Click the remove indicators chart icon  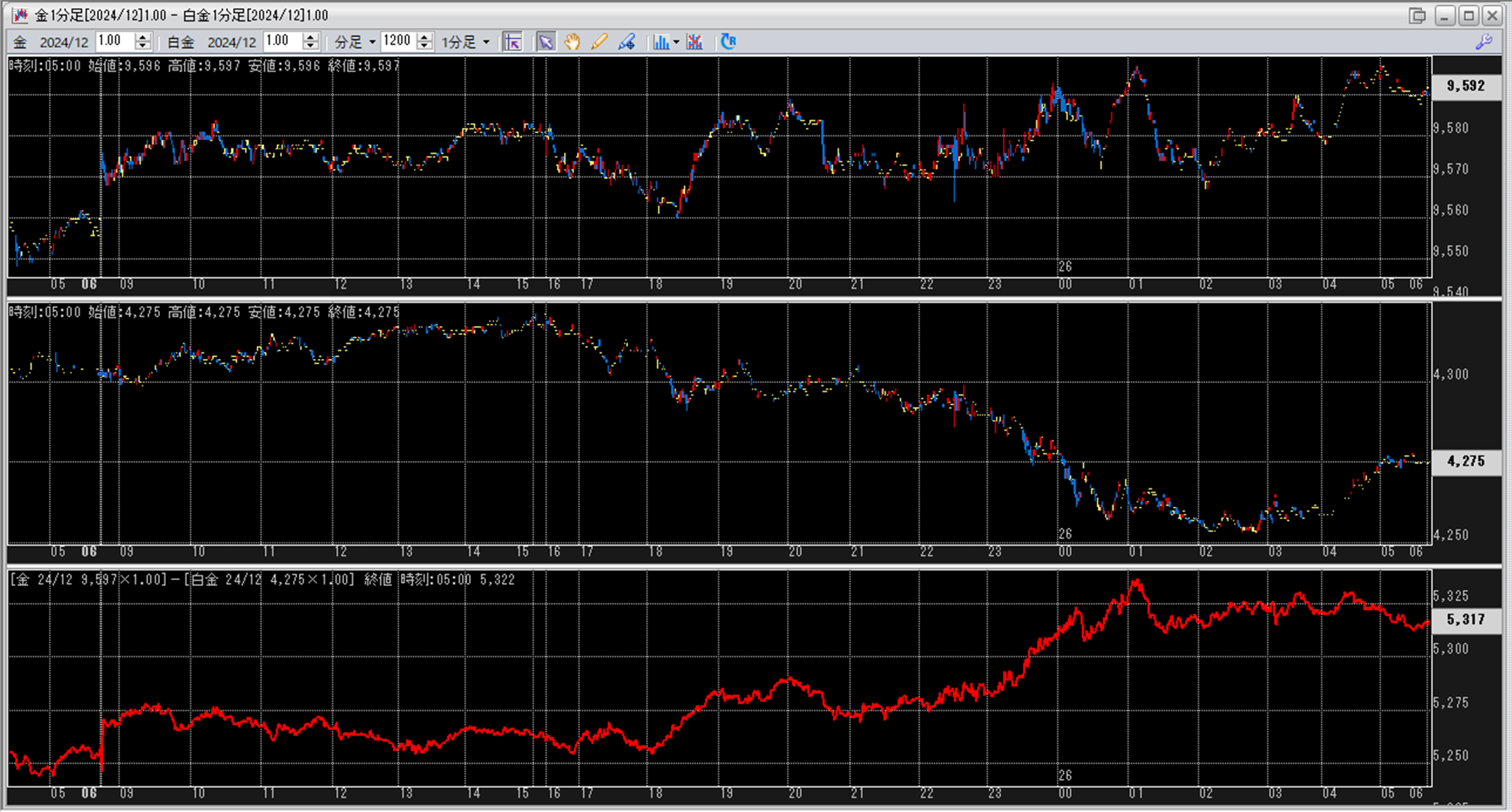click(695, 42)
